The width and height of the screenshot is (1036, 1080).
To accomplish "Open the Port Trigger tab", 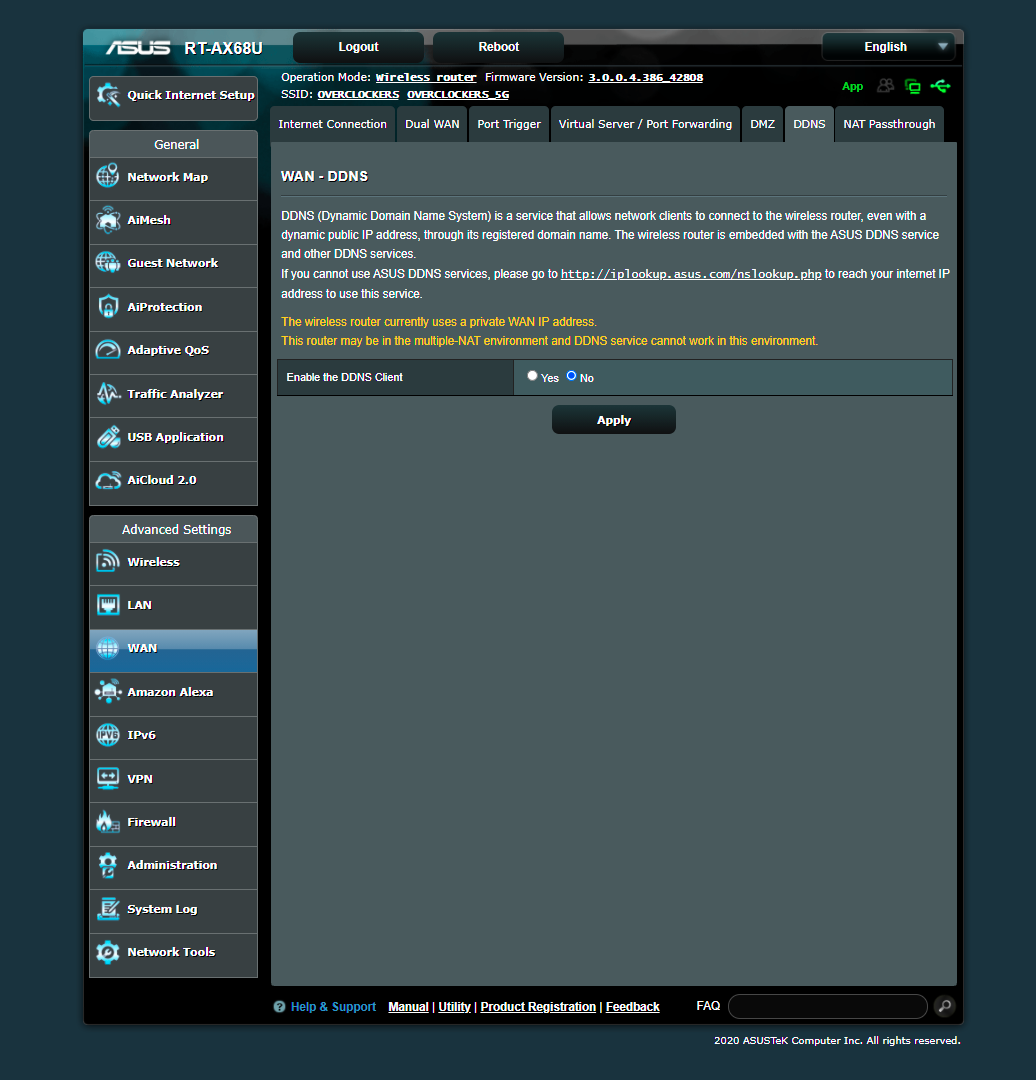I will click(x=509, y=124).
